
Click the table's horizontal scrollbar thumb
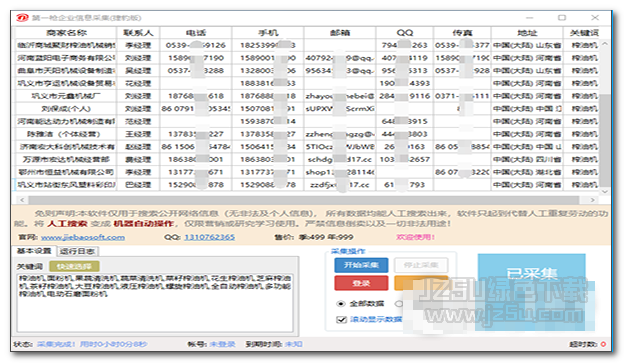pyautogui.click(x=304, y=200)
